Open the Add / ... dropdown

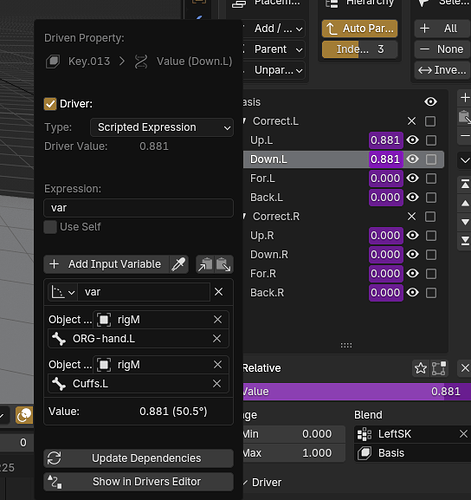[274, 29]
